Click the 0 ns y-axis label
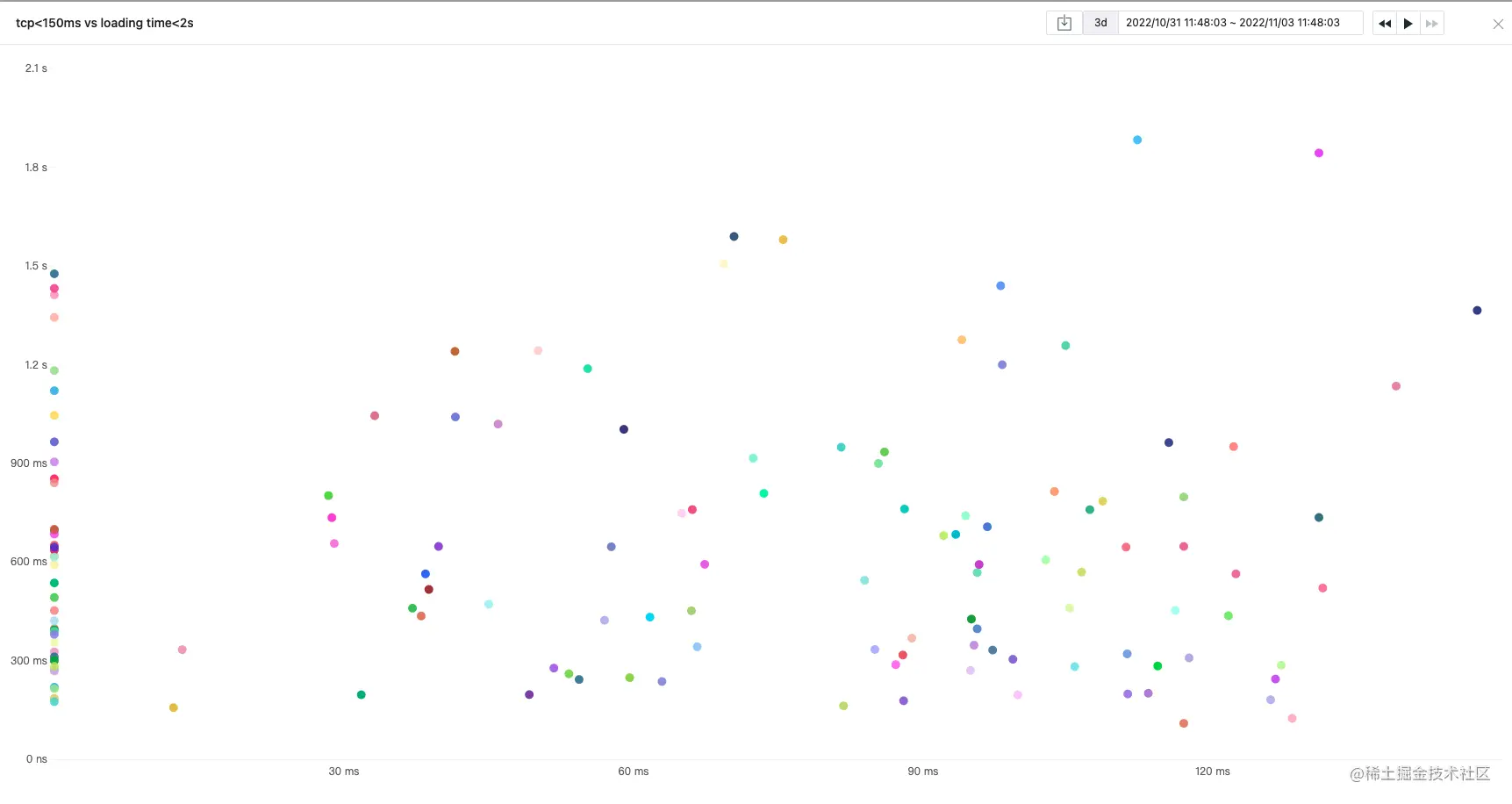Screen dimensions: 1512x804 click(37, 759)
